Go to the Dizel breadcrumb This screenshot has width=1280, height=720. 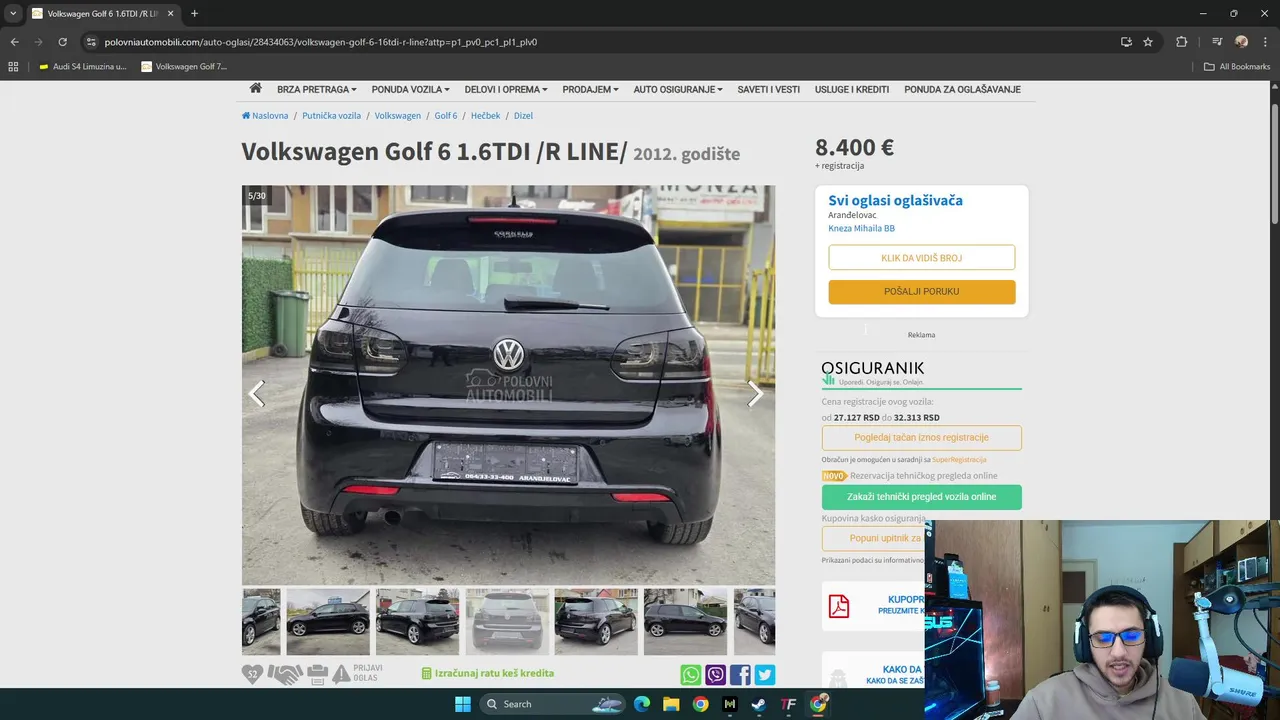[x=523, y=116]
